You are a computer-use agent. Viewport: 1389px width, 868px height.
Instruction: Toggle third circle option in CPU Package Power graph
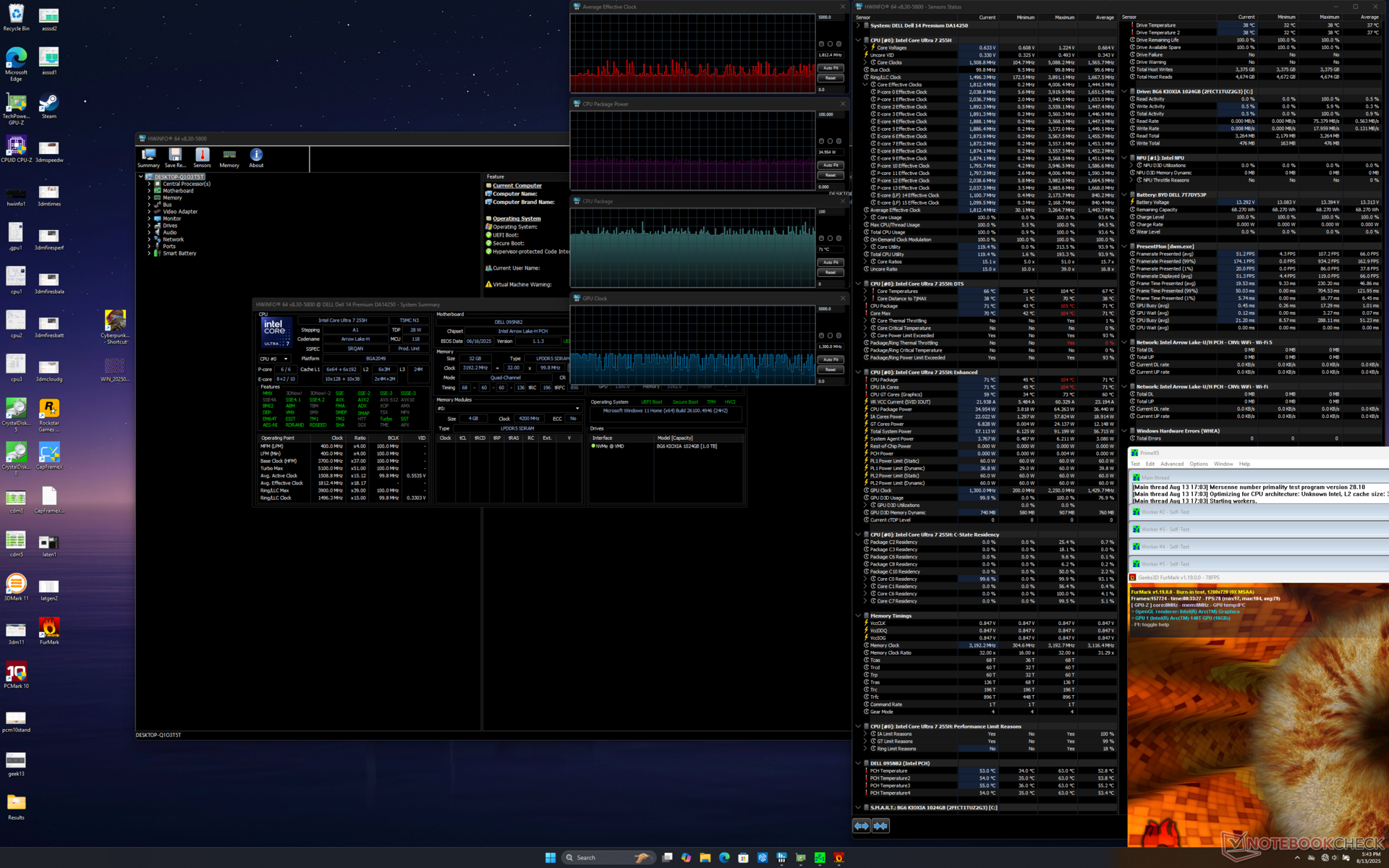click(x=838, y=141)
